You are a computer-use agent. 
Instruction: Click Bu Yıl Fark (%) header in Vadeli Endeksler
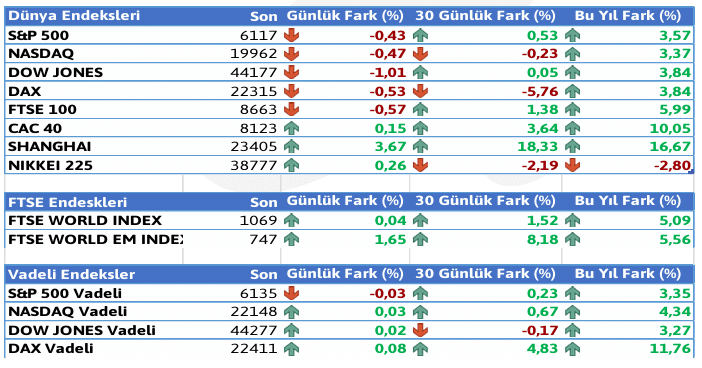(x=628, y=274)
